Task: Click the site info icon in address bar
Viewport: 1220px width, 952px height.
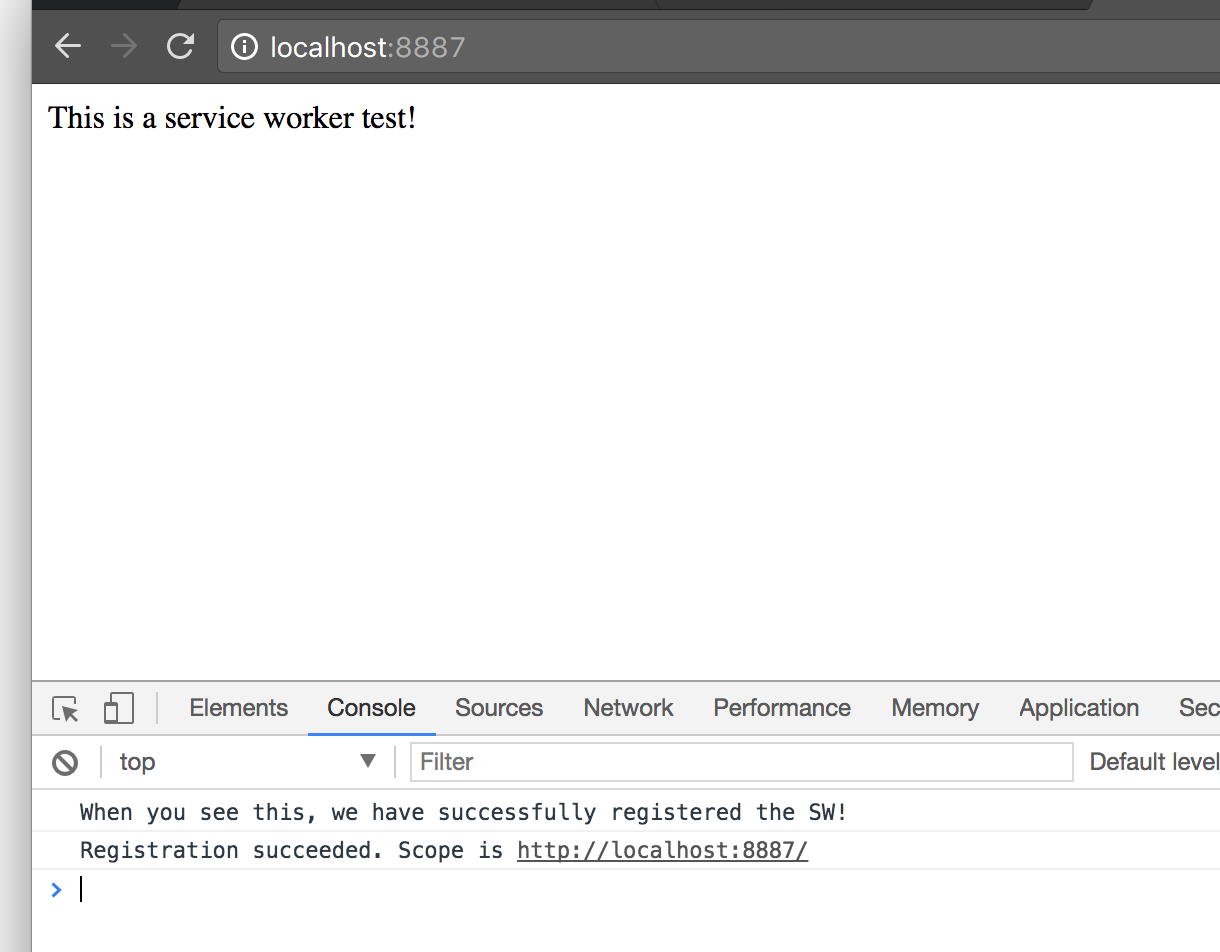Action: pos(244,47)
